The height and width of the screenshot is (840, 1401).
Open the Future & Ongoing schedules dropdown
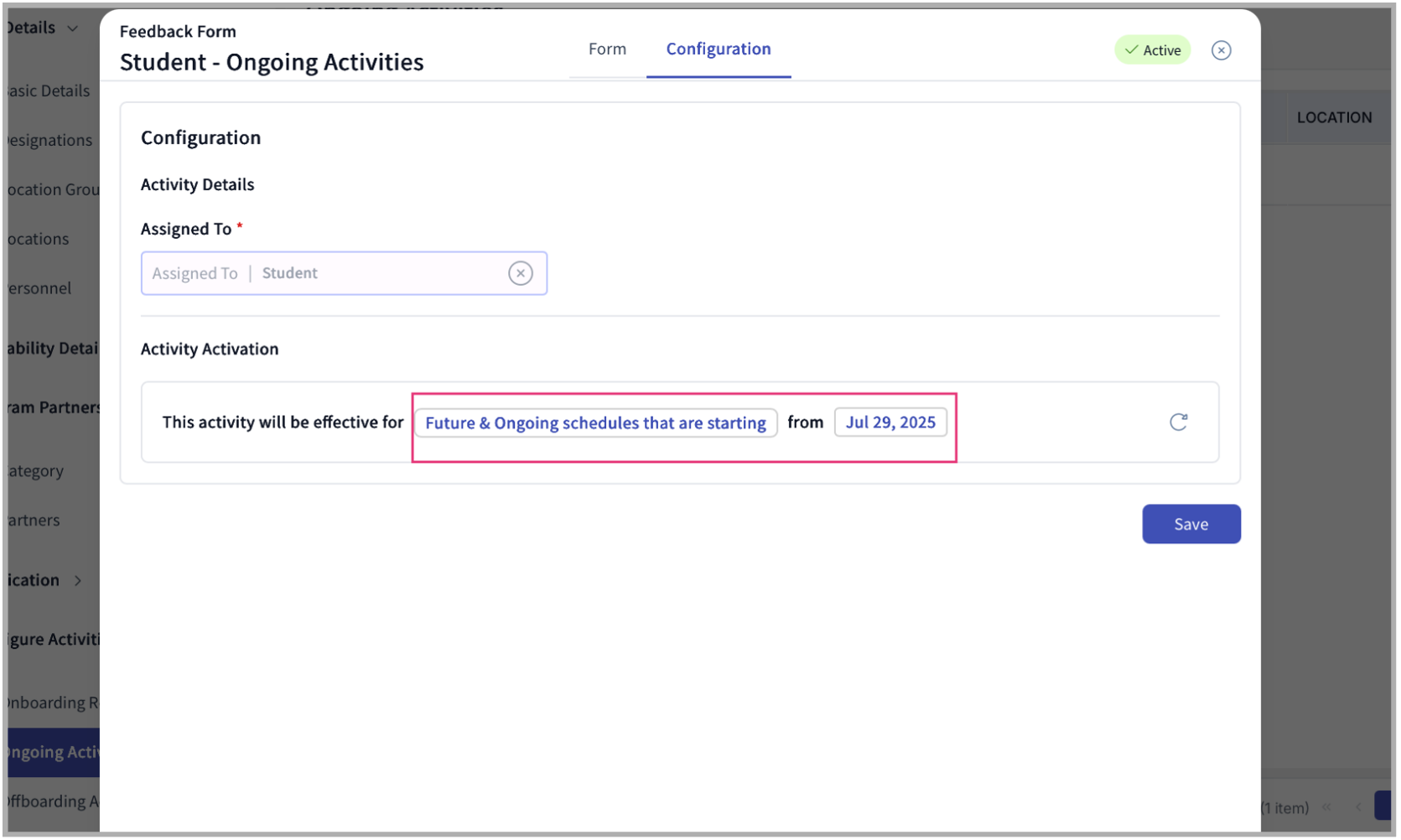pyautogui.click(x=595, y=423)
